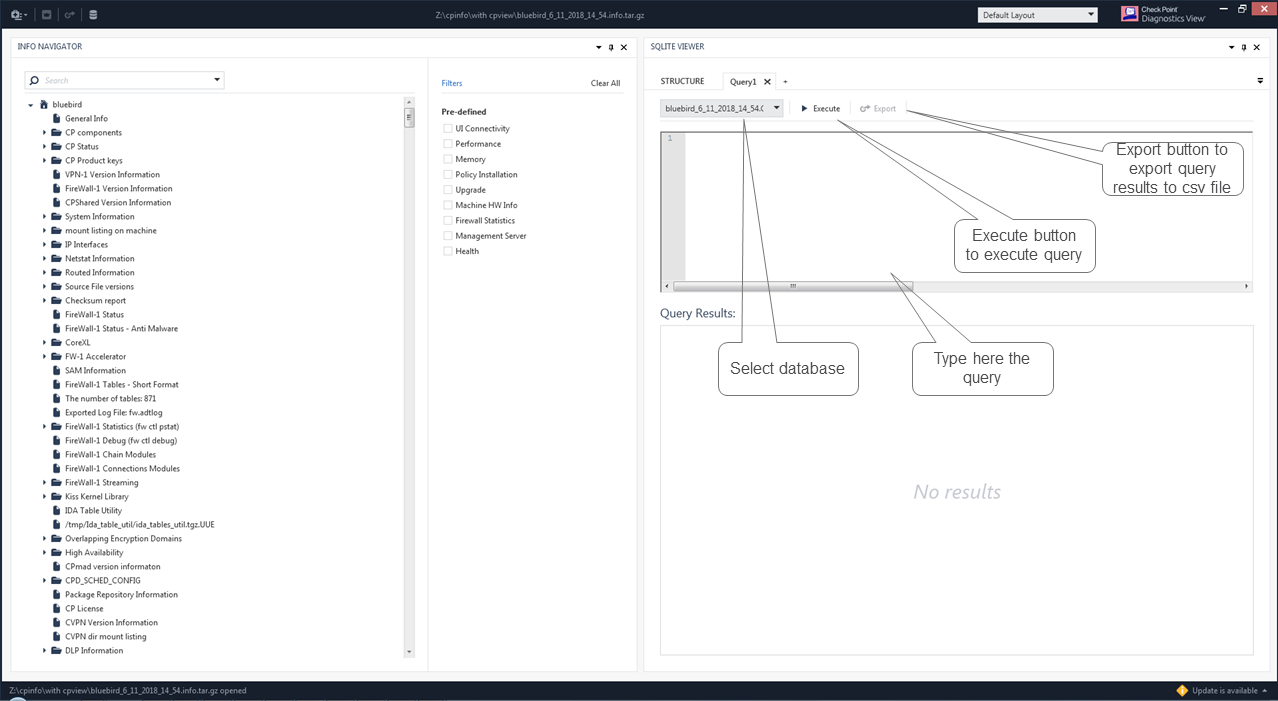Open the search box dropdown arrow
Screen dimensions: 1278x701
[217, 80]
